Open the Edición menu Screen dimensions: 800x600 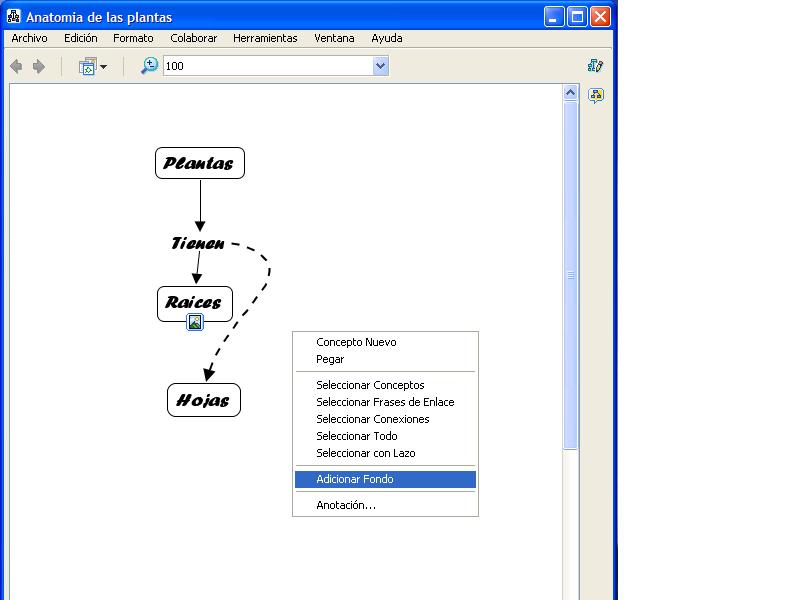tap(81, 38)
